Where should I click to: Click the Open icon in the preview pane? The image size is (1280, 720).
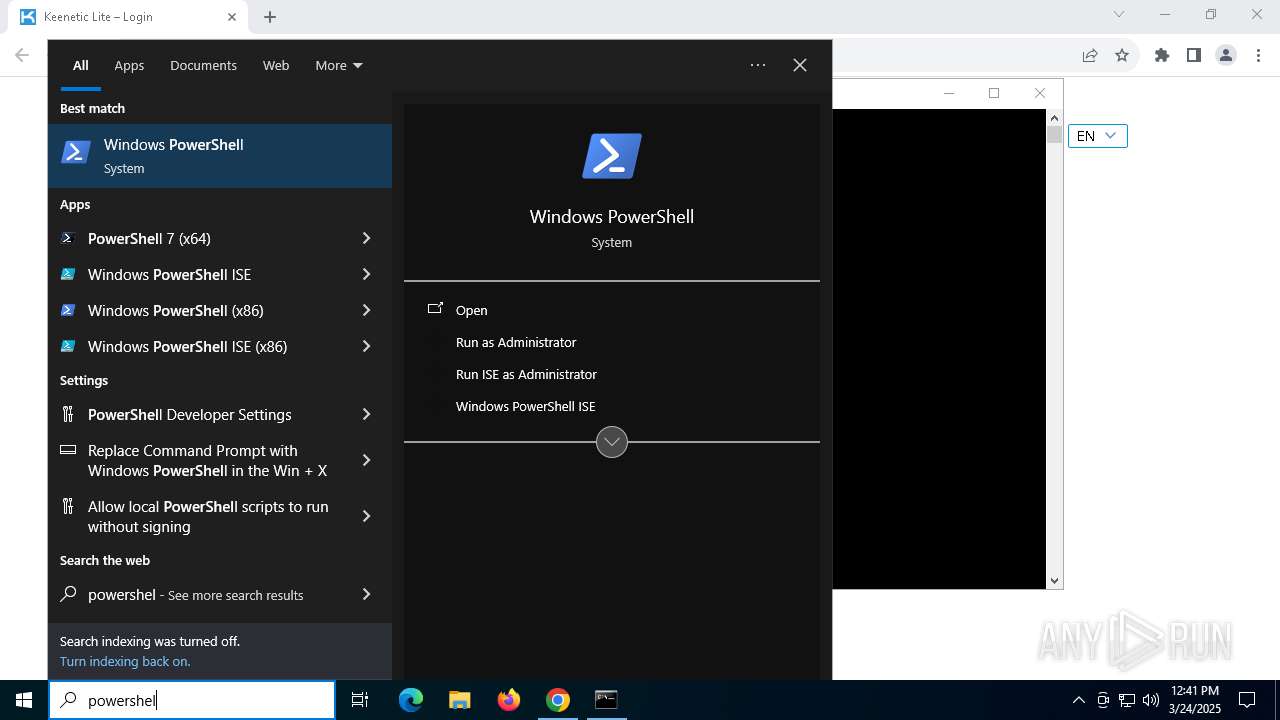click(435, 309)
